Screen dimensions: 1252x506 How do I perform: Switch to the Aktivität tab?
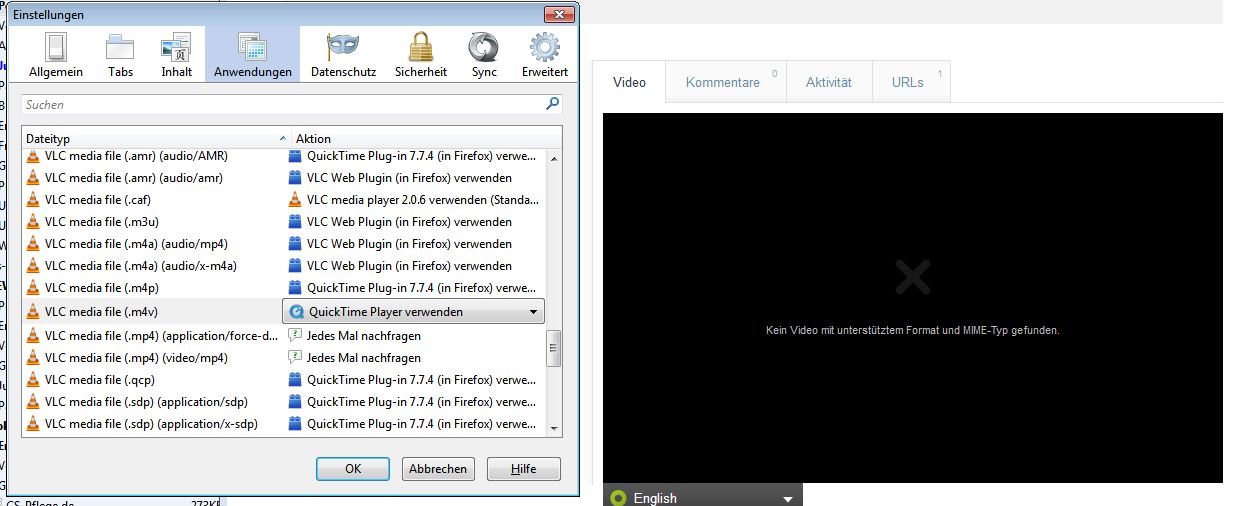(x=829, y=82)
